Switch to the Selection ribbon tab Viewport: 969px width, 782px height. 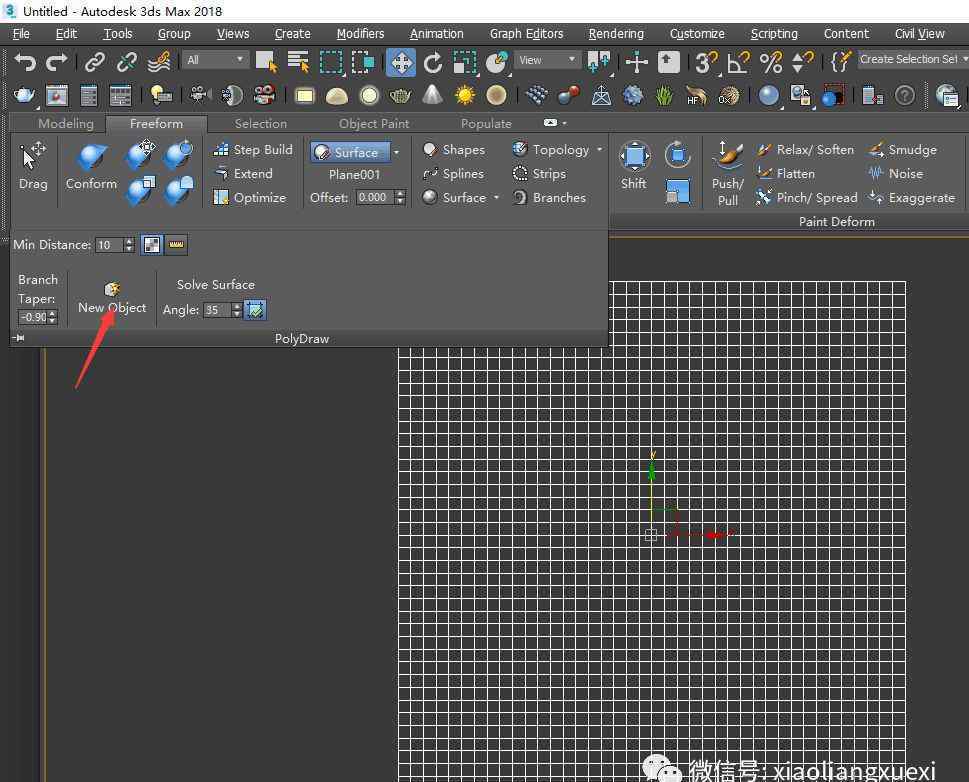261,124
